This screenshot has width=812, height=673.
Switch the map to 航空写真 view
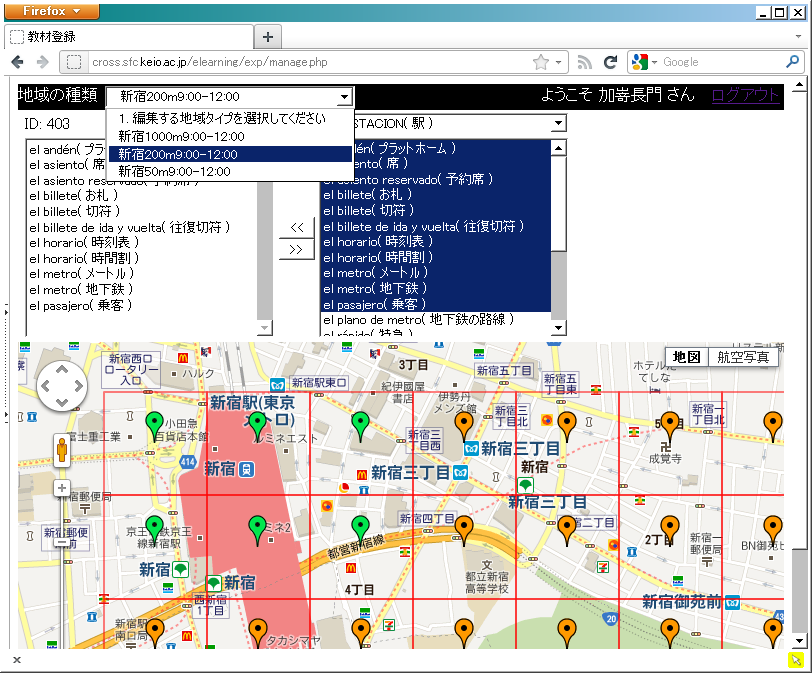743,357
